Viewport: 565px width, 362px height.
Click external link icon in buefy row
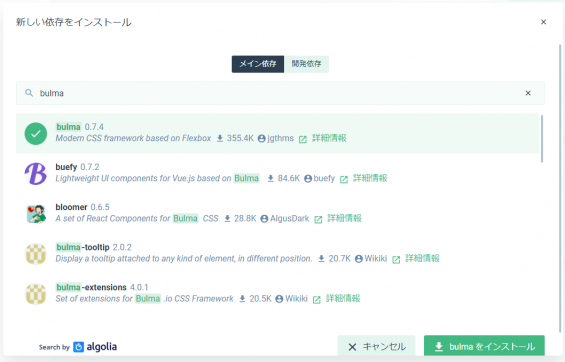point(344,179)
